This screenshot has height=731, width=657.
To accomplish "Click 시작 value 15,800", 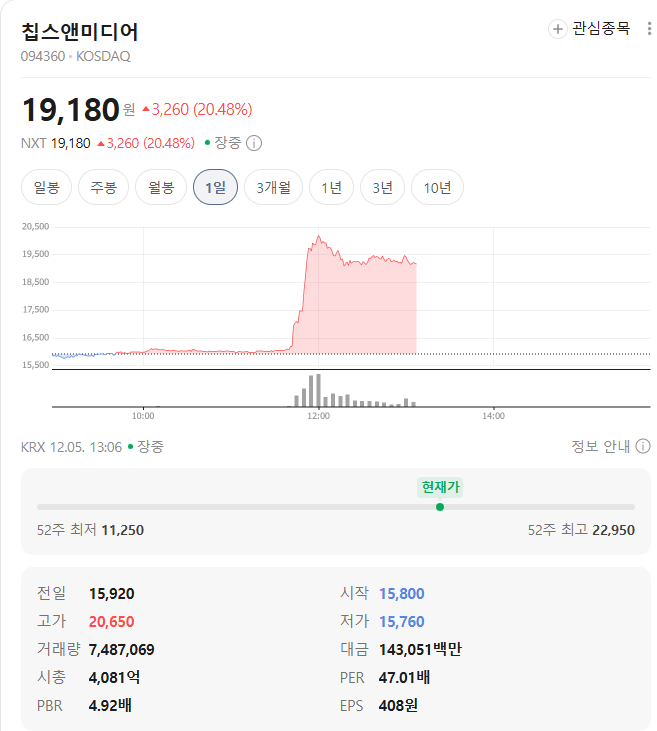I will tap(401, 593).
